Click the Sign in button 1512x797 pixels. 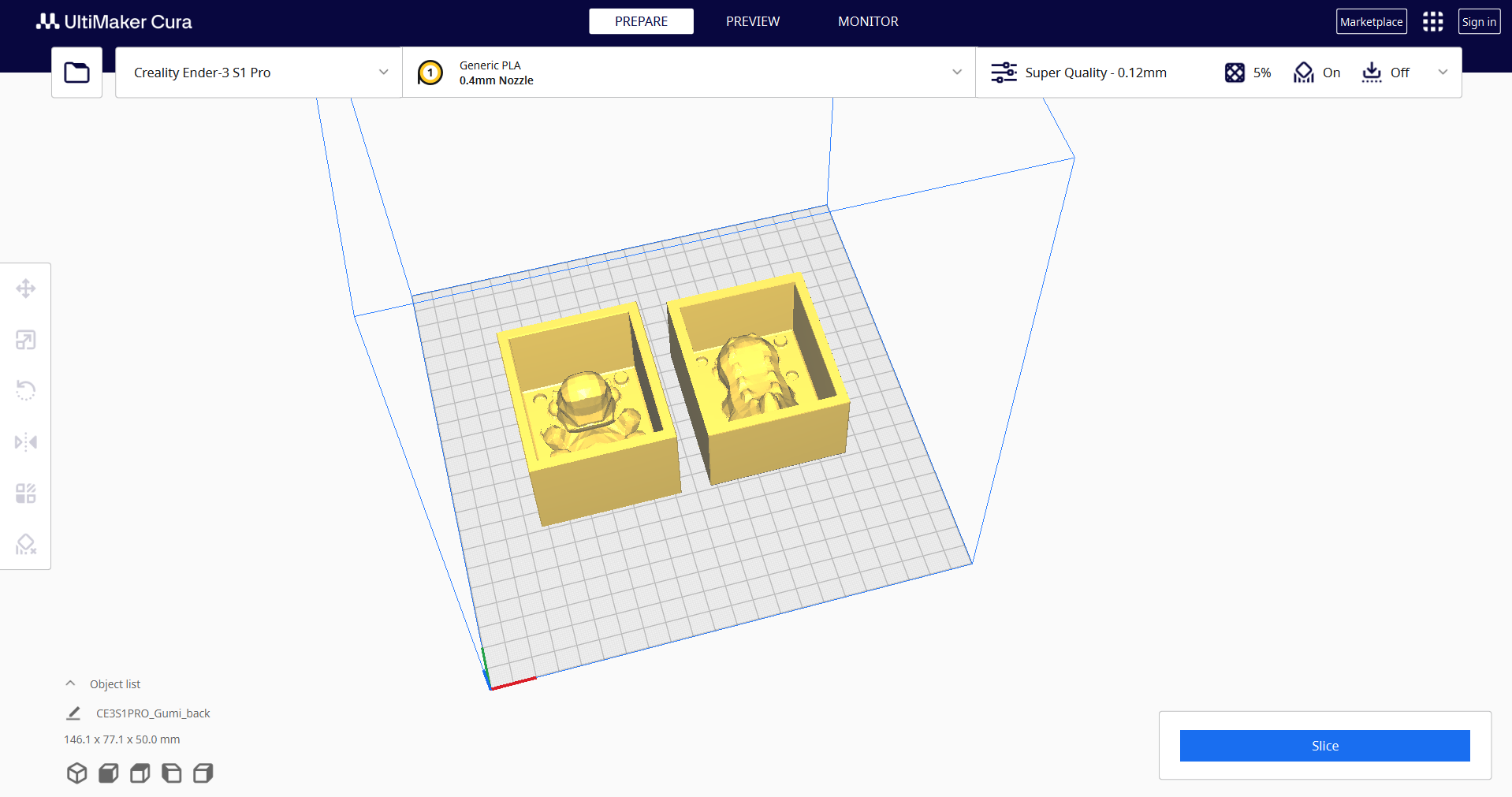[x=1479, y=21]
